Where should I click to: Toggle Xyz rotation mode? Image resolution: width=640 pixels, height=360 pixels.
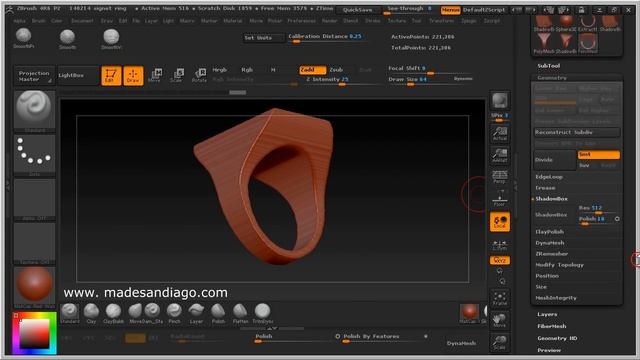(x=500, y=260)
